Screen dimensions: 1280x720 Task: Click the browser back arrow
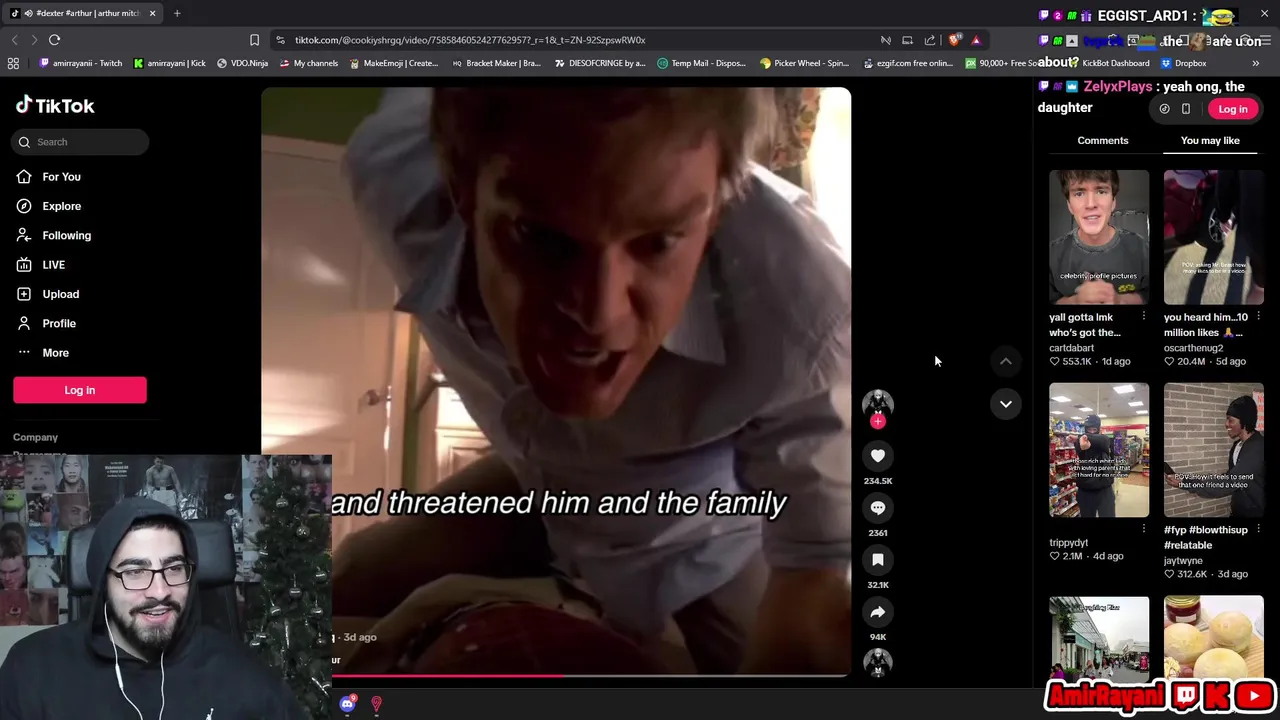point(14,40)
